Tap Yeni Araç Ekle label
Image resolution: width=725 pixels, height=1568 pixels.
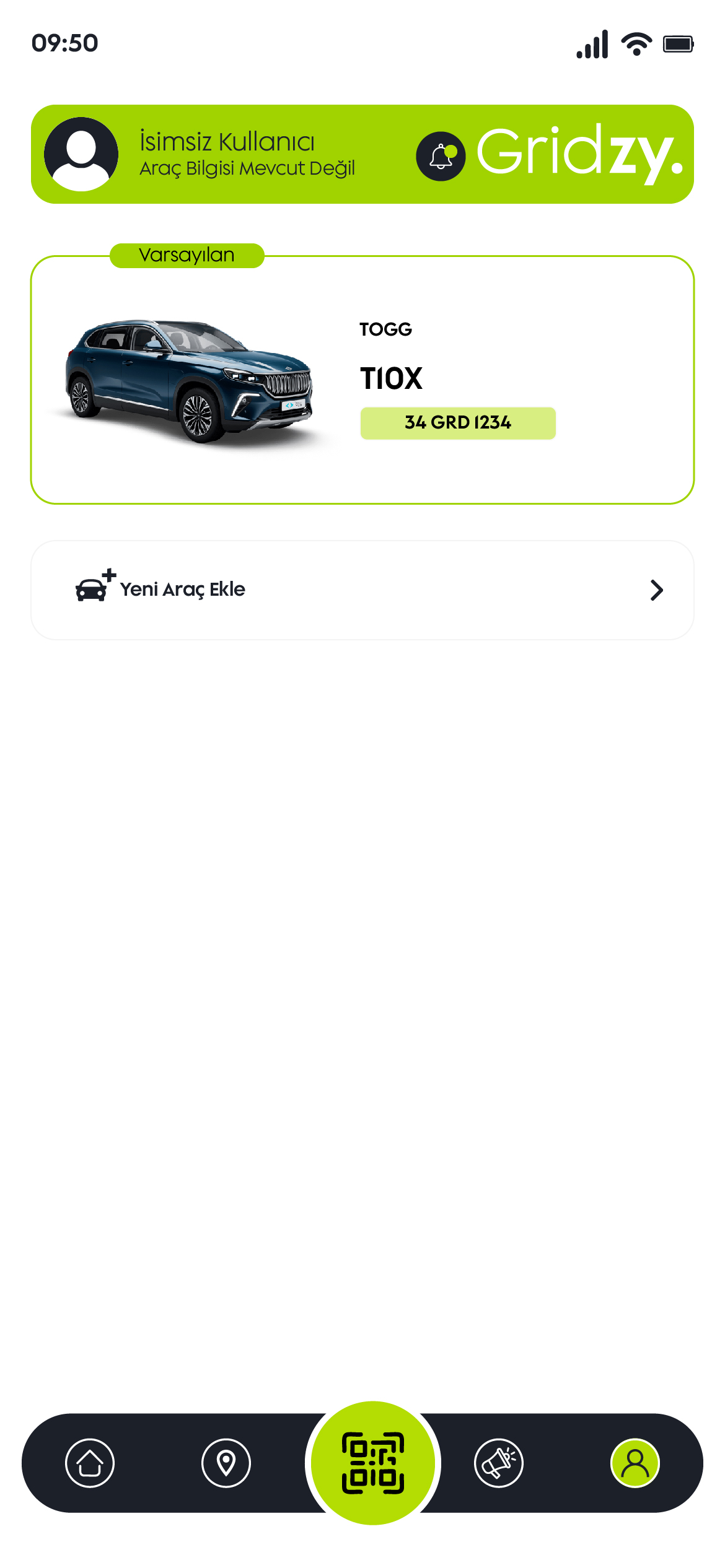point(183,590)
